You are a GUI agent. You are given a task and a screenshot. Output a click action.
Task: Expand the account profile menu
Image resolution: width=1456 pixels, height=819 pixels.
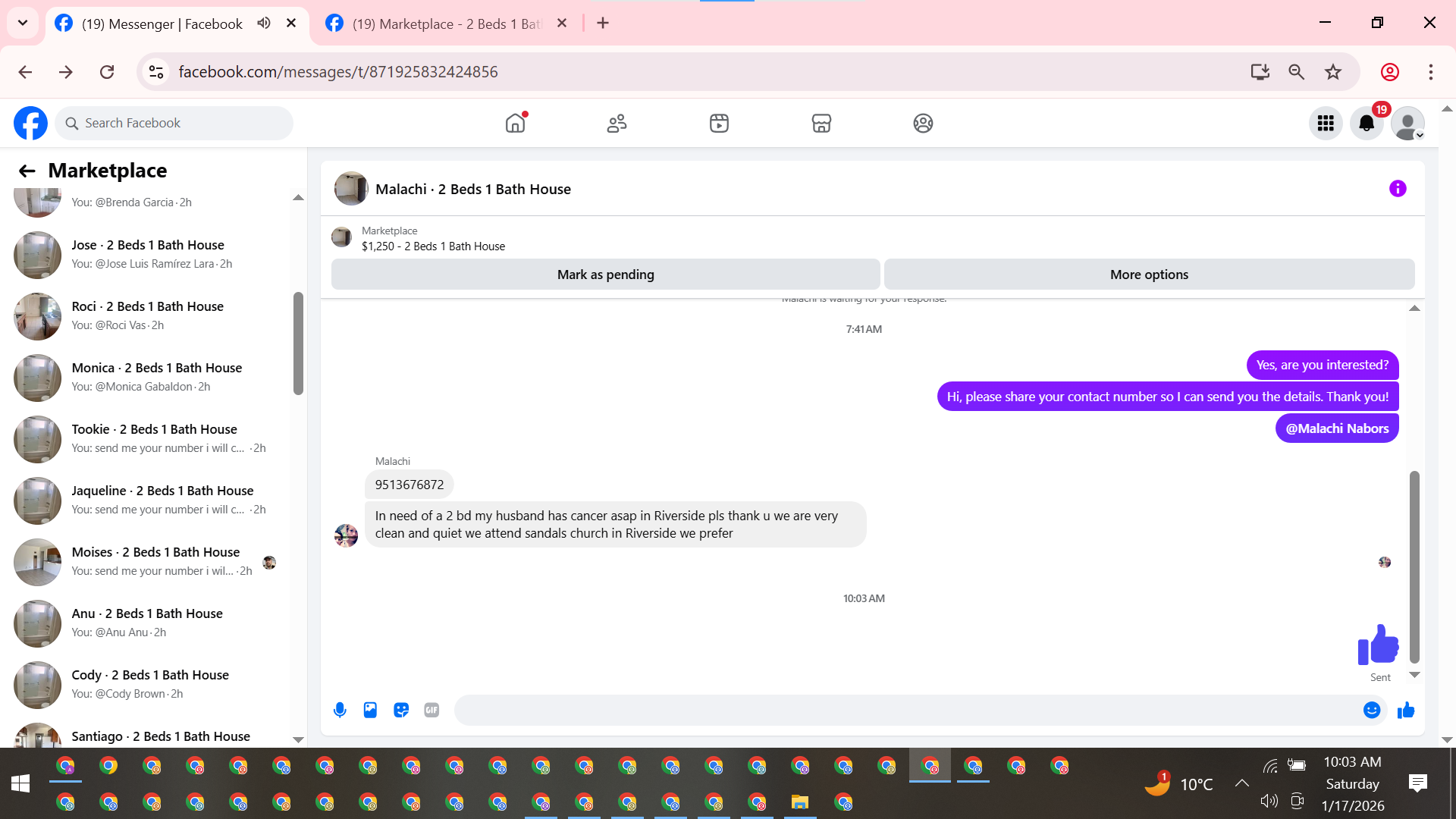pos(1408,123)
